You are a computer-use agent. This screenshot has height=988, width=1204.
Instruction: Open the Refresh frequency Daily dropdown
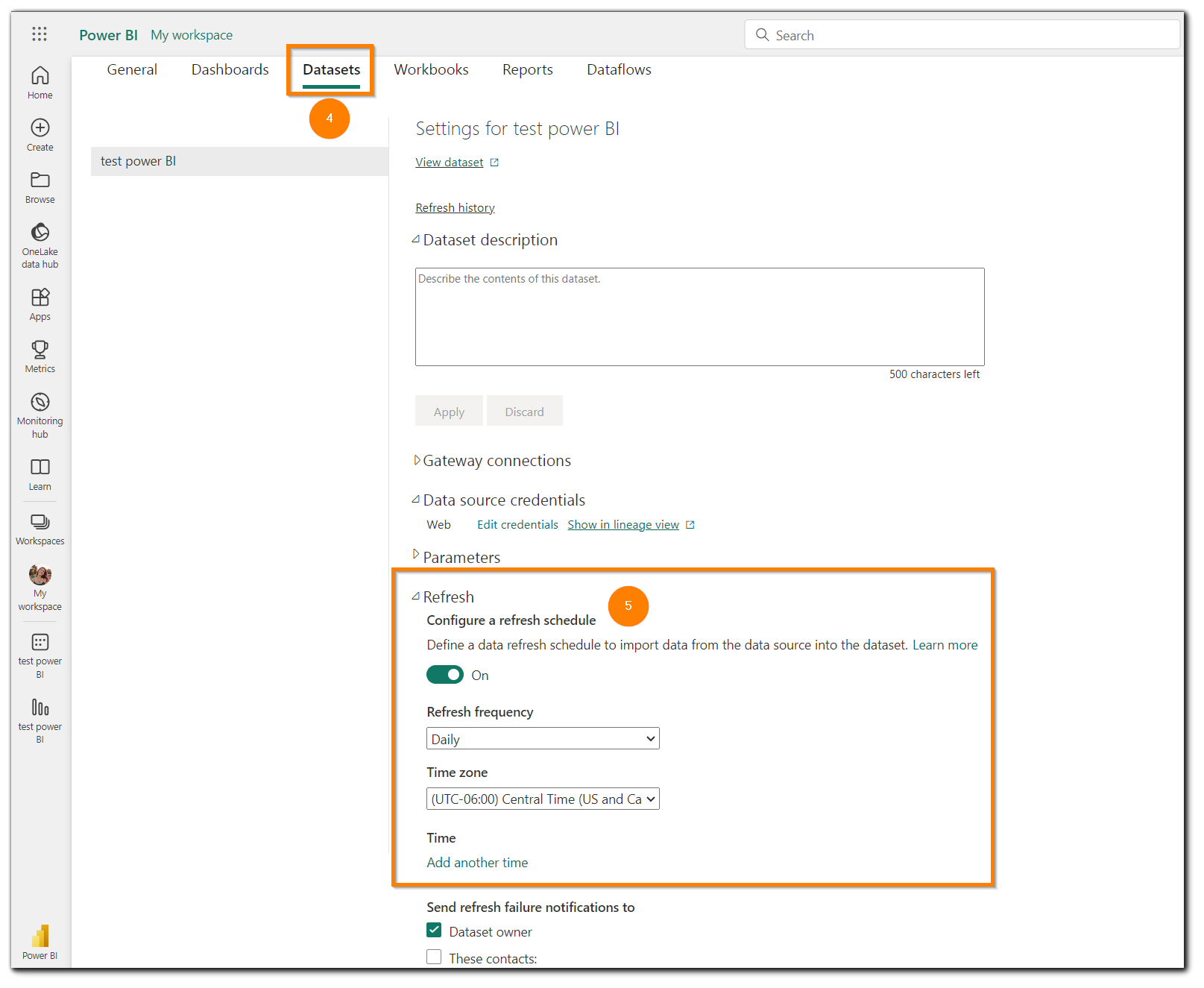pyautogui.click(x=543, y=739)
